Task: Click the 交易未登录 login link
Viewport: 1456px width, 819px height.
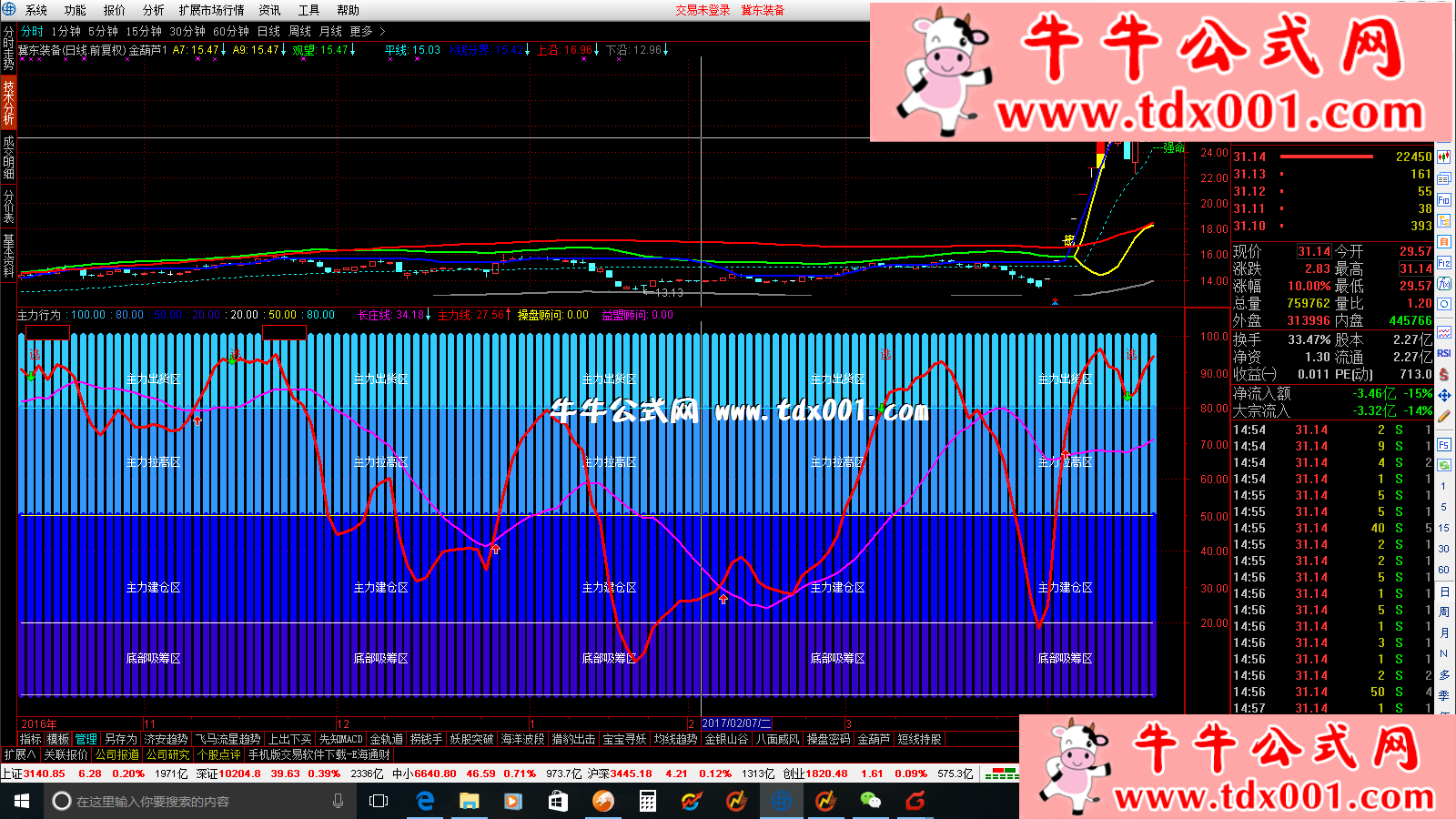Action: coord(703,10)
